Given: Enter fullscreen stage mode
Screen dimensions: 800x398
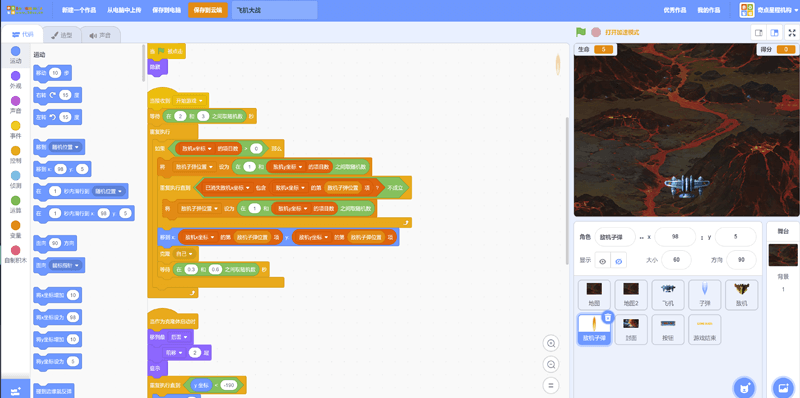Looking at the screenshot, I should [x=792, y=33].
